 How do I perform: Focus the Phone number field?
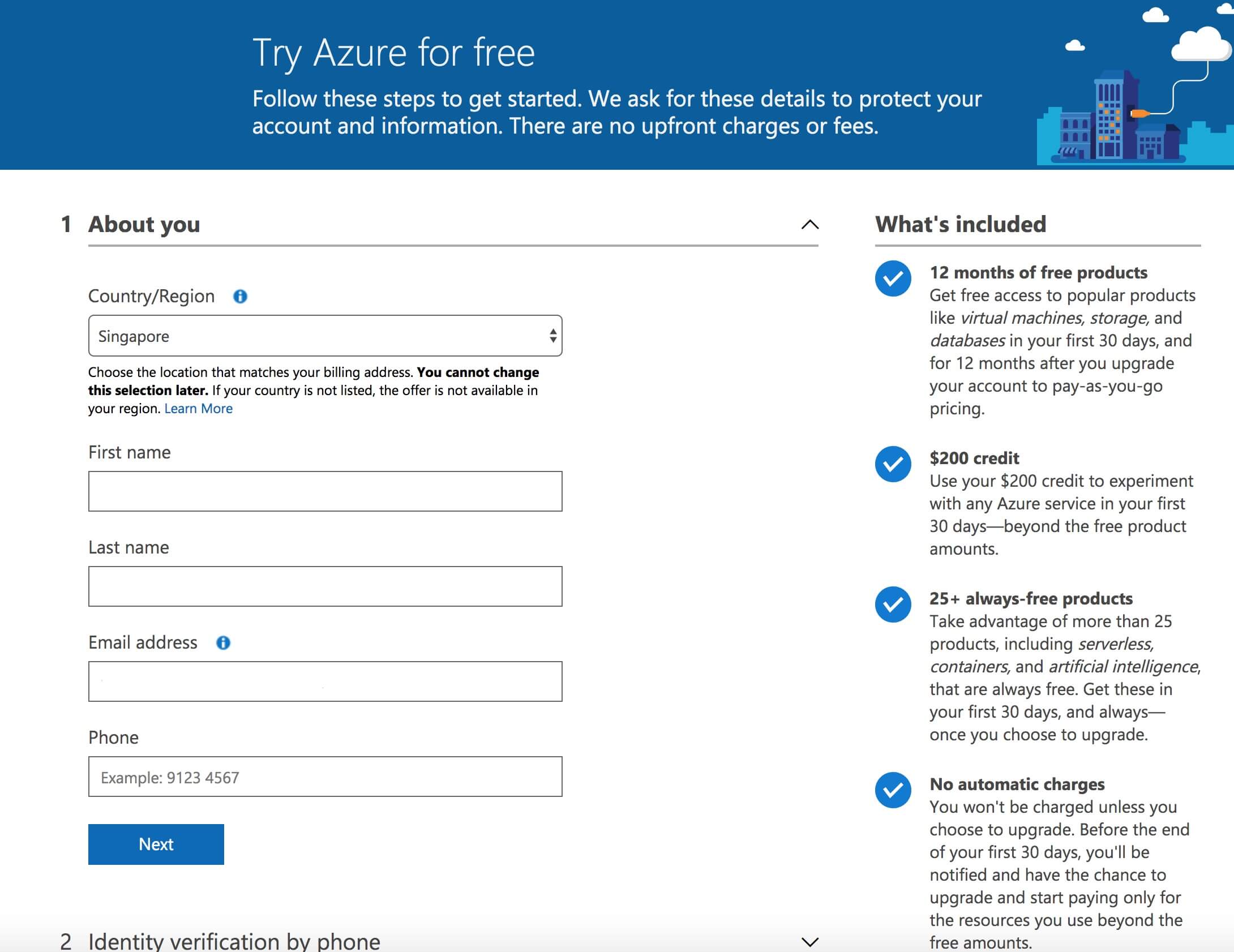[325, 777]
